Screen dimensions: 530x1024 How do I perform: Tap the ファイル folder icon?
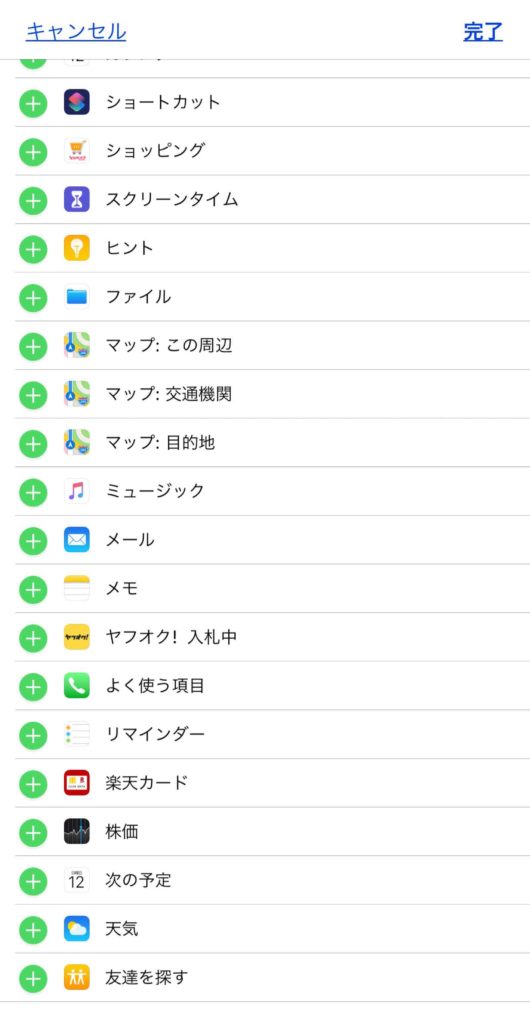[x=76, y=296]
